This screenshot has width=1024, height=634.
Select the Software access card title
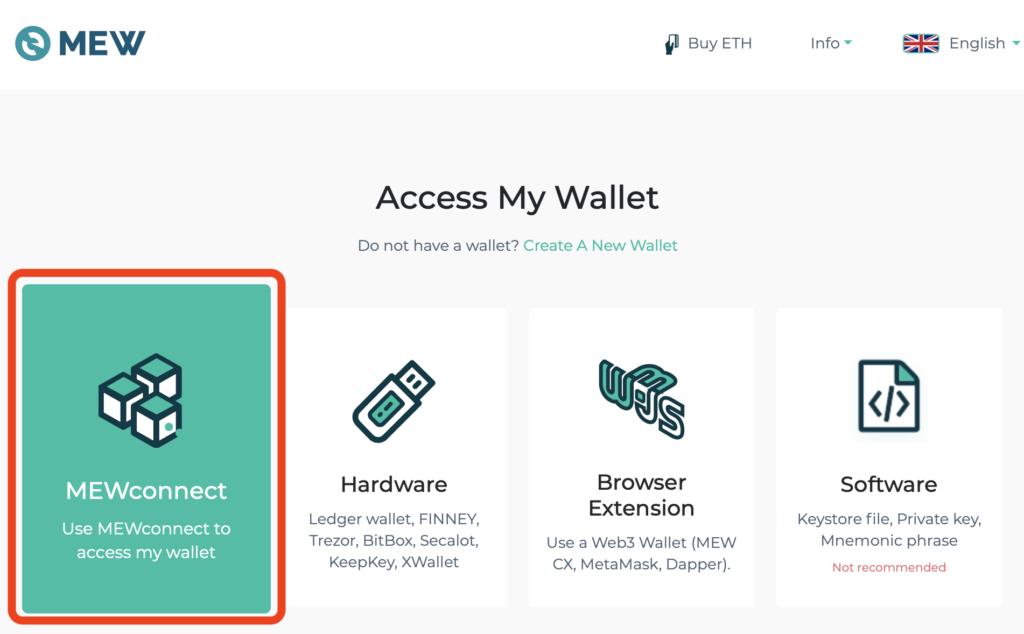point(889,484)
